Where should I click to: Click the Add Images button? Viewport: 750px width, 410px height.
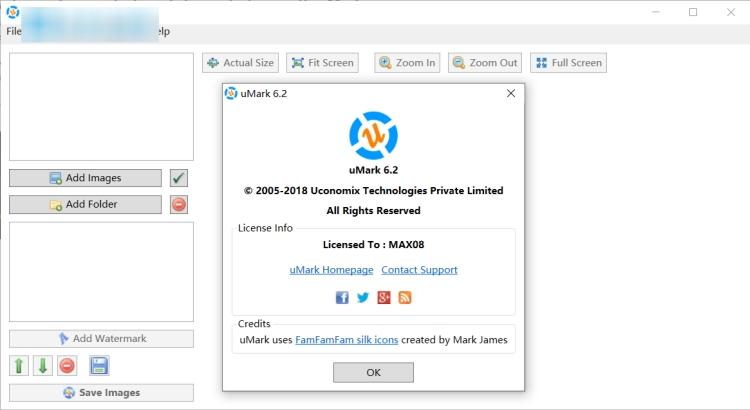[x=85, y=178]
